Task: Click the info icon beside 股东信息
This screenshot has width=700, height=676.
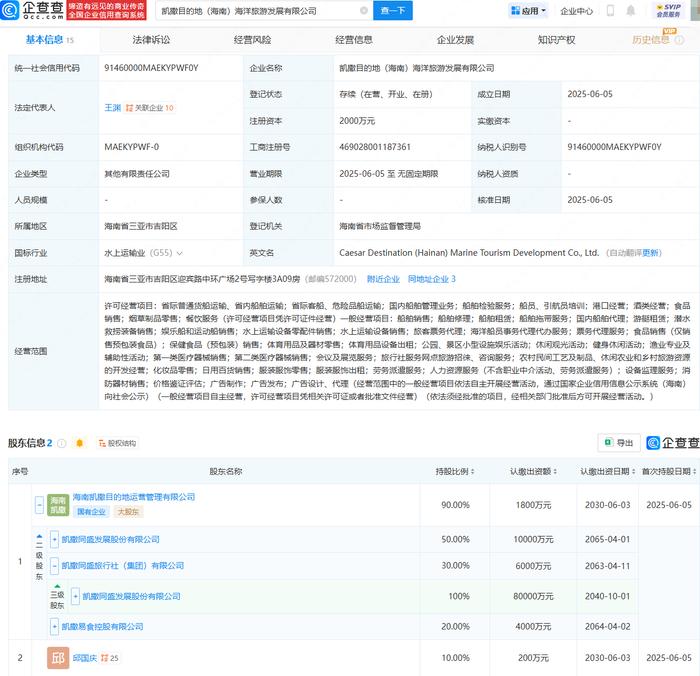Action: click(62, 443)
